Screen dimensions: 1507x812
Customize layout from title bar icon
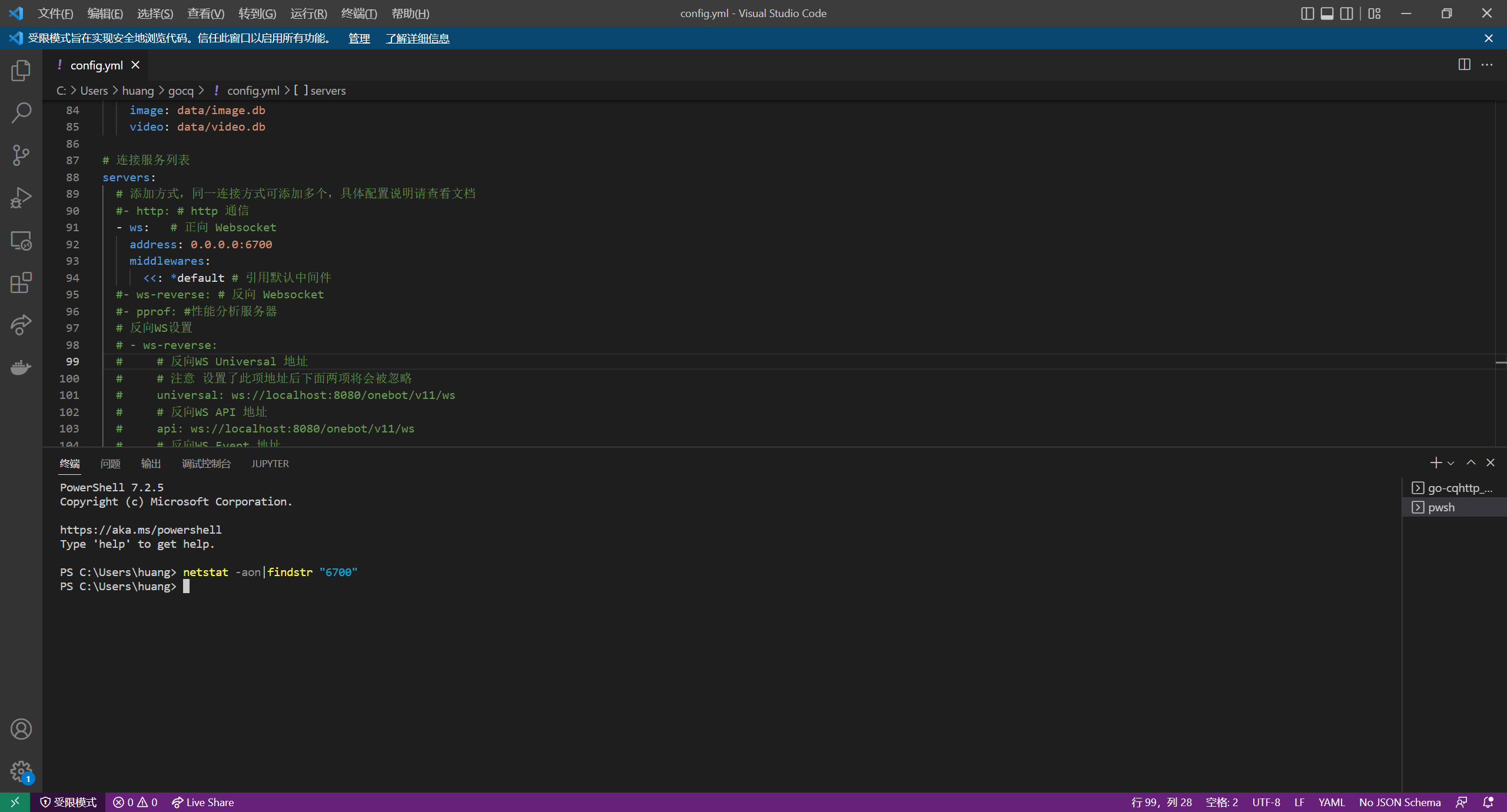click(1375, 14)
